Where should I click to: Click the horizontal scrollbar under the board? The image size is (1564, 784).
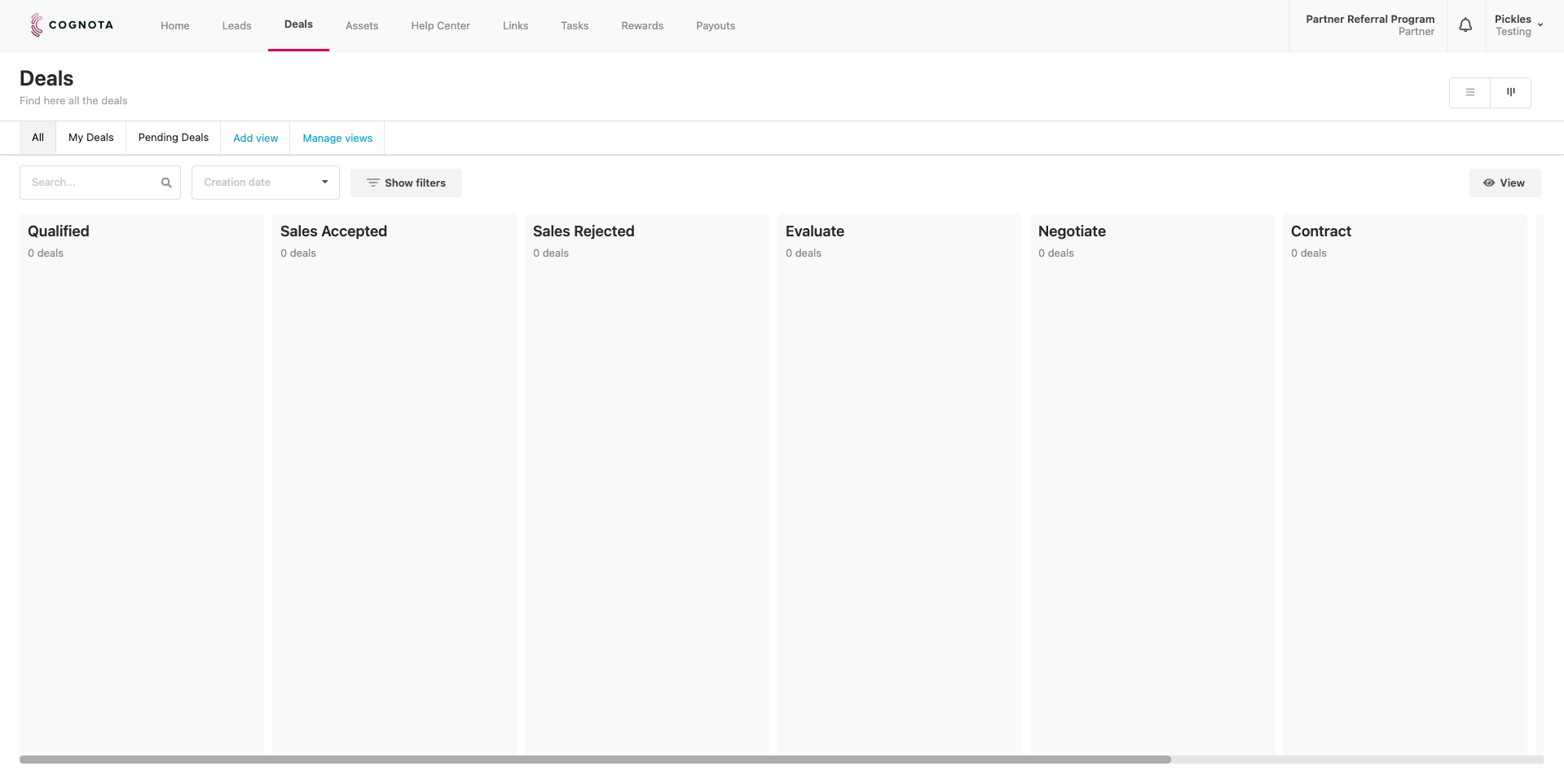595,760
